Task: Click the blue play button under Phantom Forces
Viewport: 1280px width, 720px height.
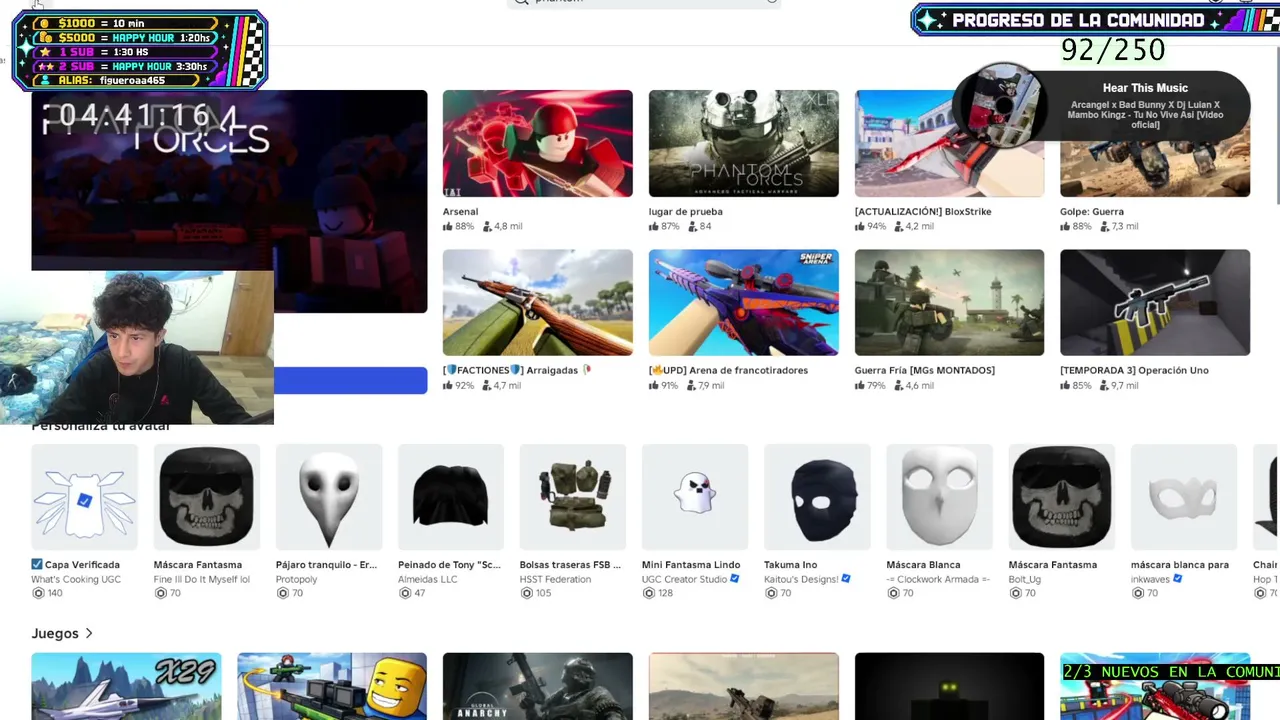Action: pos(350,381)
